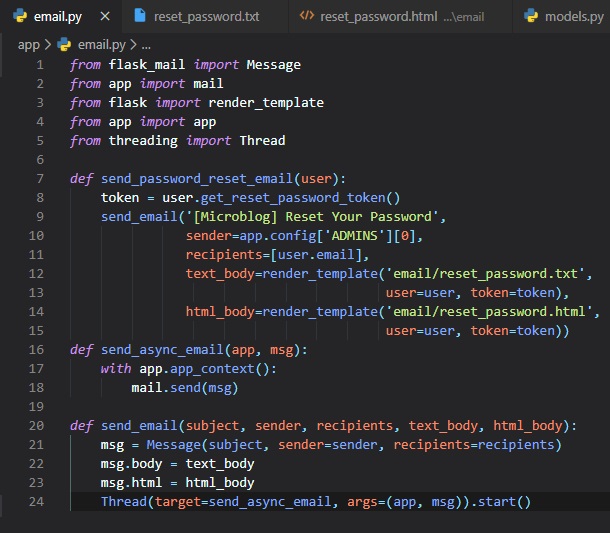Click the Python icon on models.py tab
610x533 pixels.
[529, 16]
